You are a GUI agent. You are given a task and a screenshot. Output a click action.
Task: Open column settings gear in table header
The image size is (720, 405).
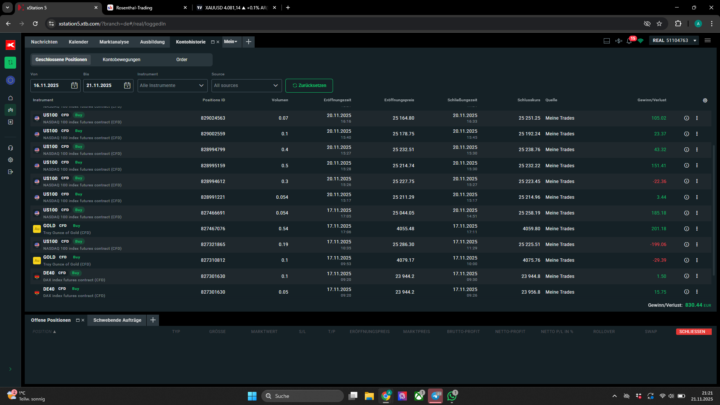(x=705, y=100)
